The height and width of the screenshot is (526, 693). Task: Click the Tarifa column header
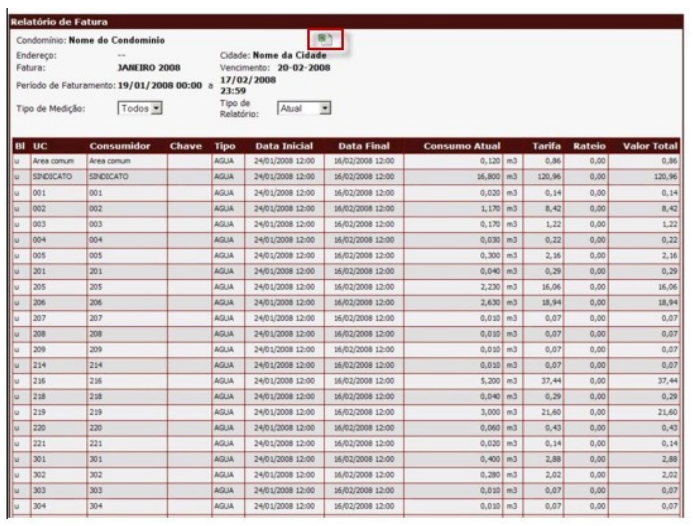[545, 147]
